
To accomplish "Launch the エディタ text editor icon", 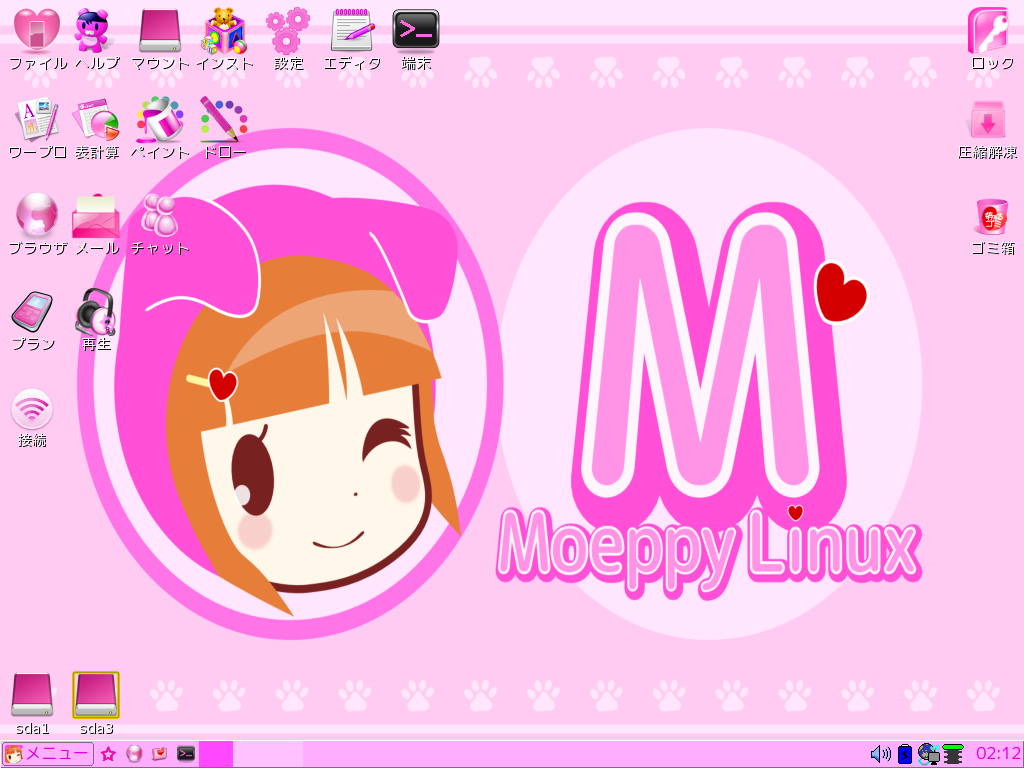I will (x=353, y=30).
